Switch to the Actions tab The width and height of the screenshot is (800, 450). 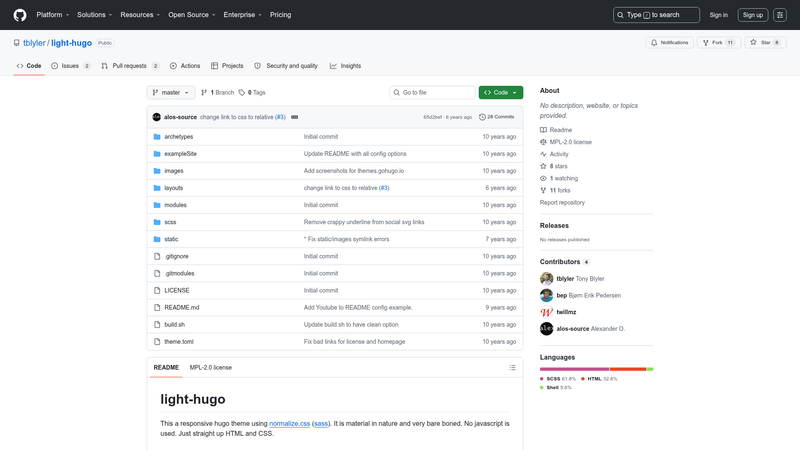185,66
